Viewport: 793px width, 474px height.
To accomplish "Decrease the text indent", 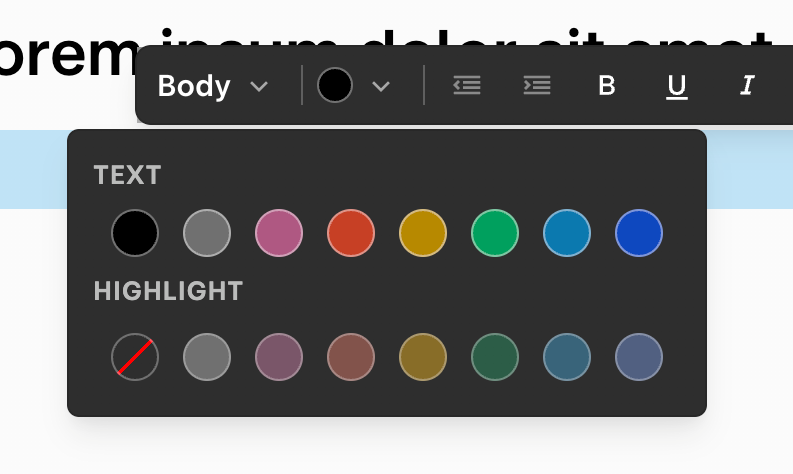I will tap(467, 86).
